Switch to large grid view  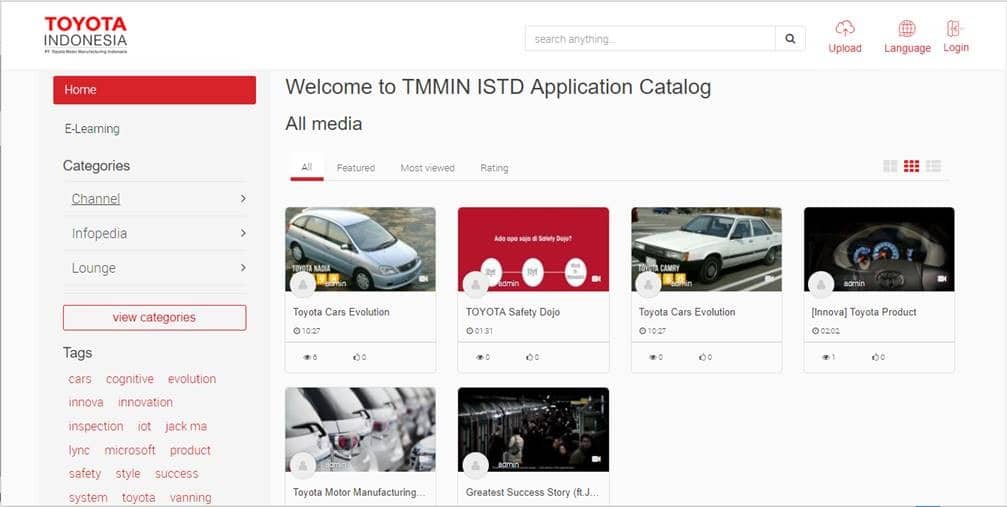click(890, 166)
